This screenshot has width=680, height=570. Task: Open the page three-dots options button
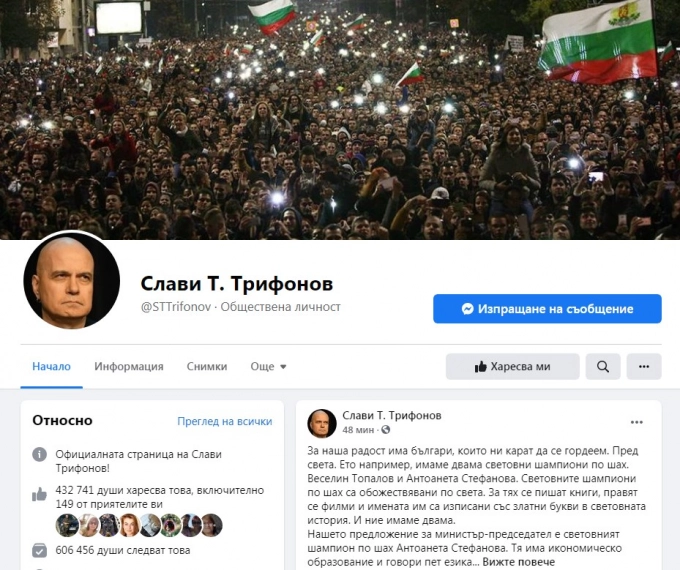644,367
